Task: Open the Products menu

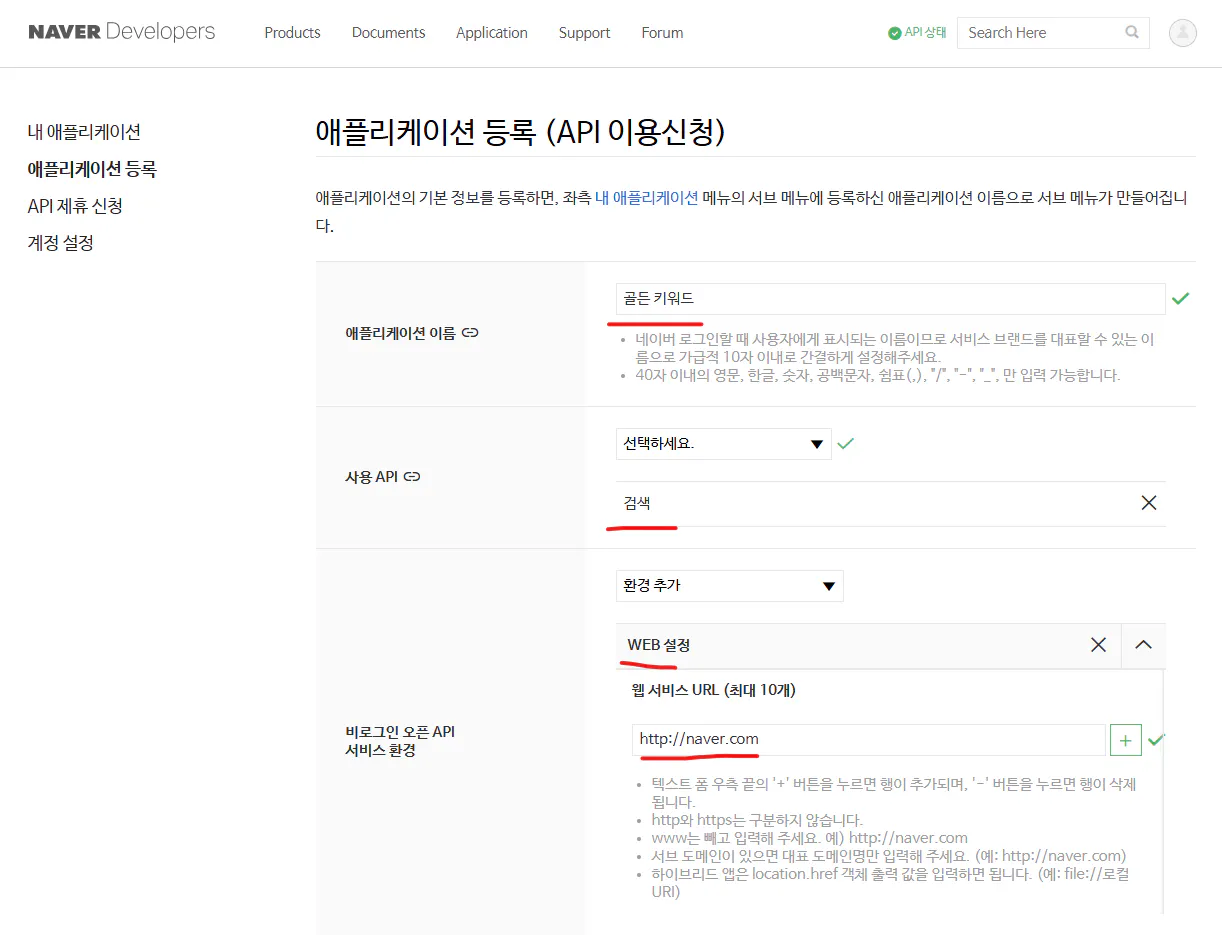Action: (x=292, y=33)
